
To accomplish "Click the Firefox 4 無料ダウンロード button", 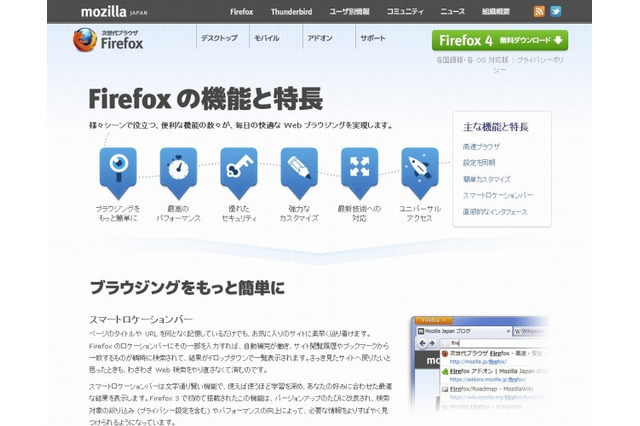I will 500,40.
